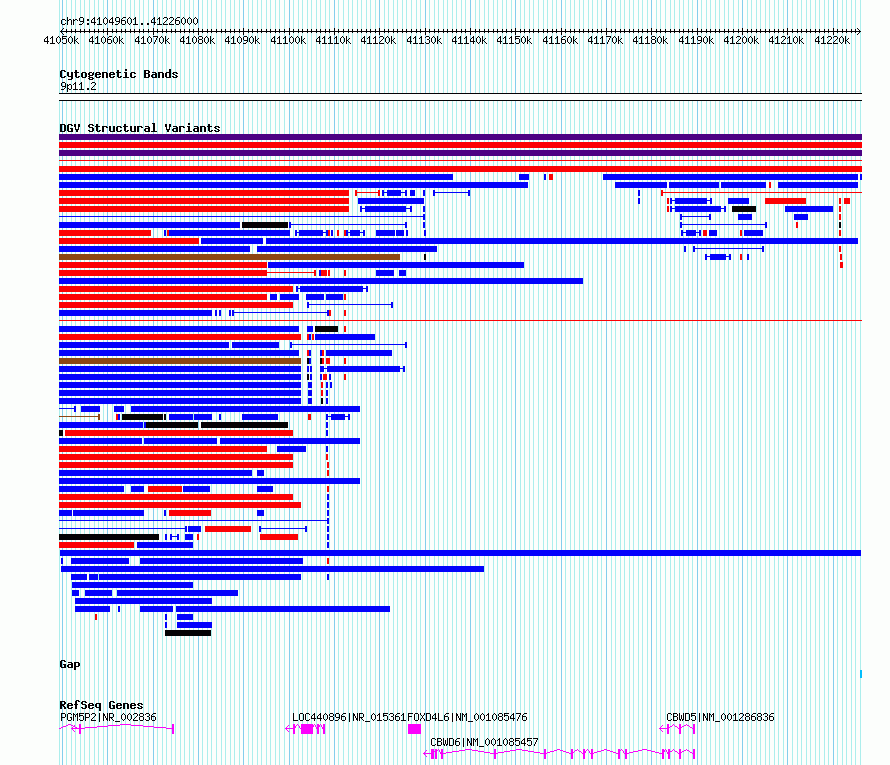Image resolution: width=890 pixels, height=765 pixels.
Task: Click the PGM5P2|NR_002836 gene label
Action: pos(108,717)
